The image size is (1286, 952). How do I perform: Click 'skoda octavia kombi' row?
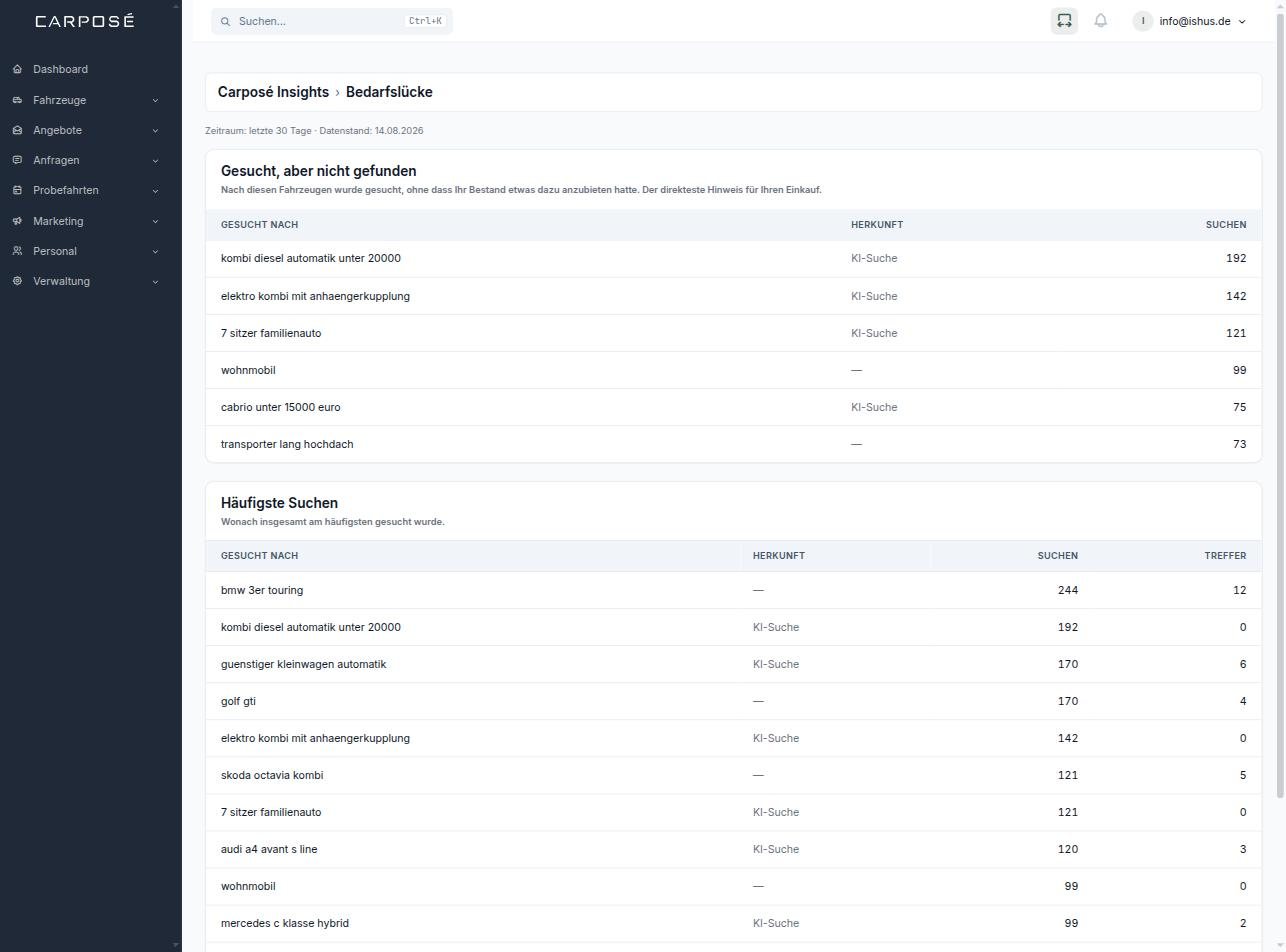point(733,775)
